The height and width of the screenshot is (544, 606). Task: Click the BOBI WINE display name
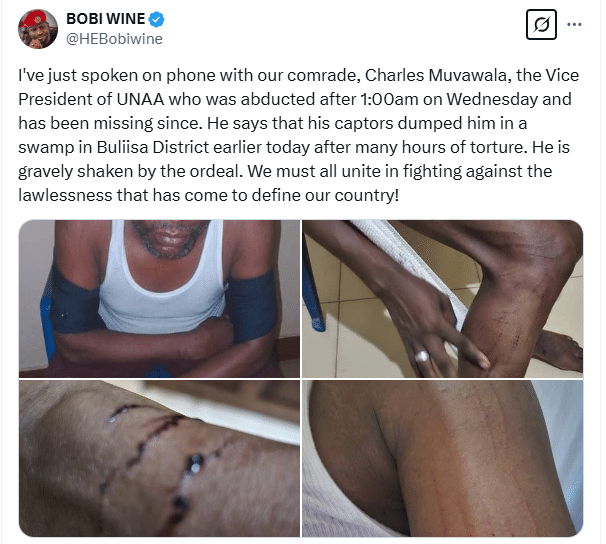tap(106, 19)
